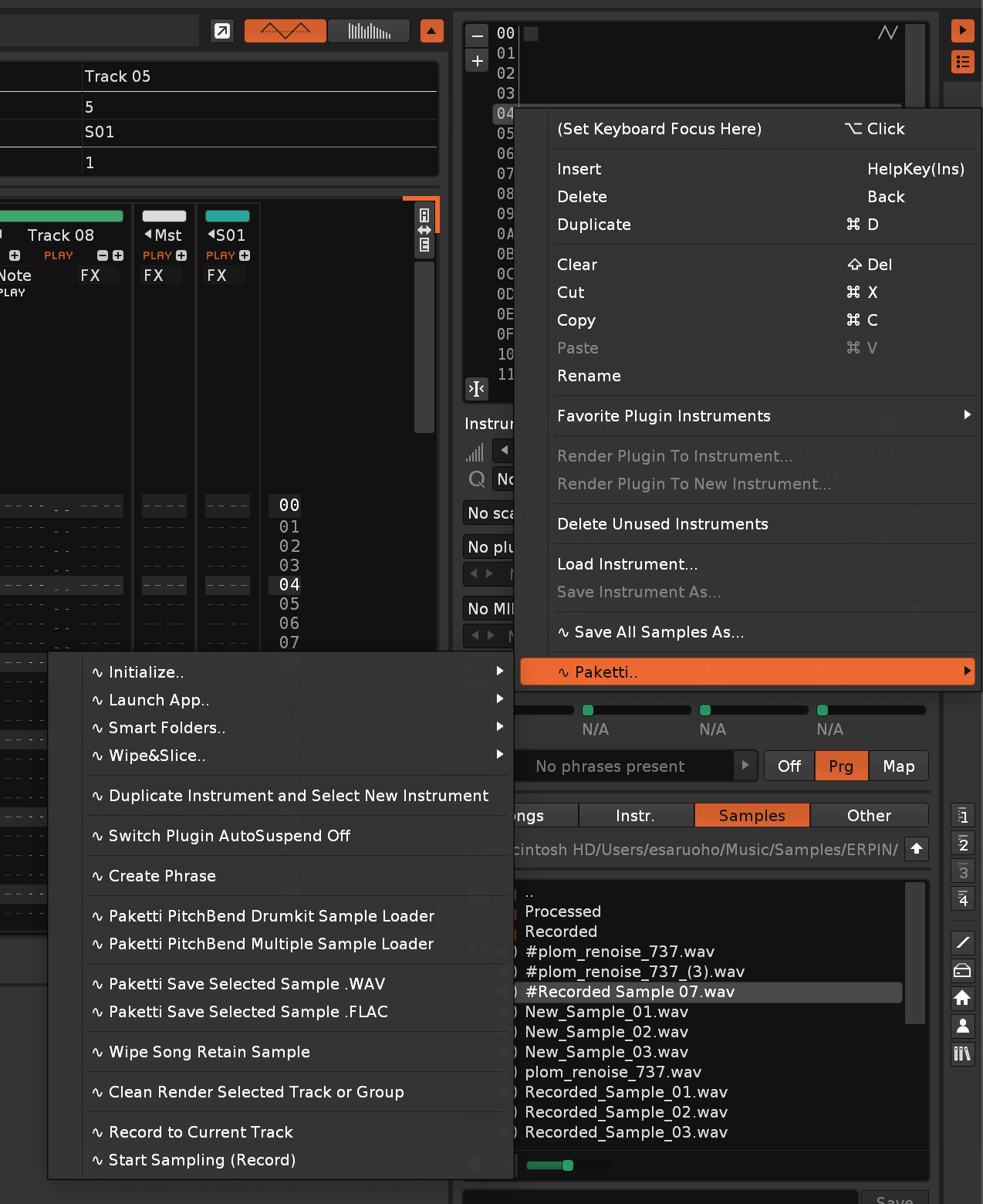Select the file #Recorded Sample 07.wav
Viewport: 983px width, 1204px height.
click(x=630, y=992)
